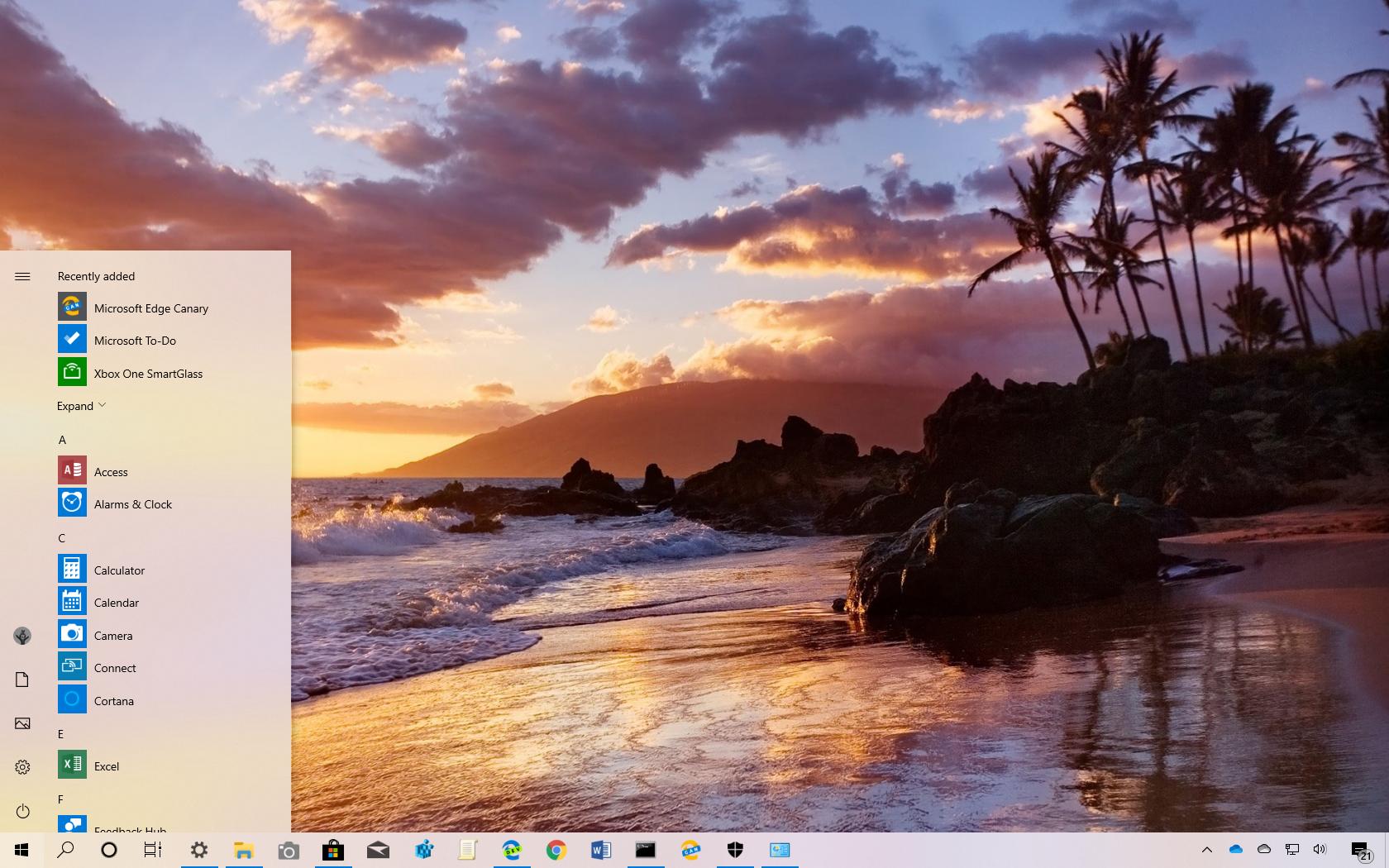Launch Camera from the taskbar

click(288, 850)
